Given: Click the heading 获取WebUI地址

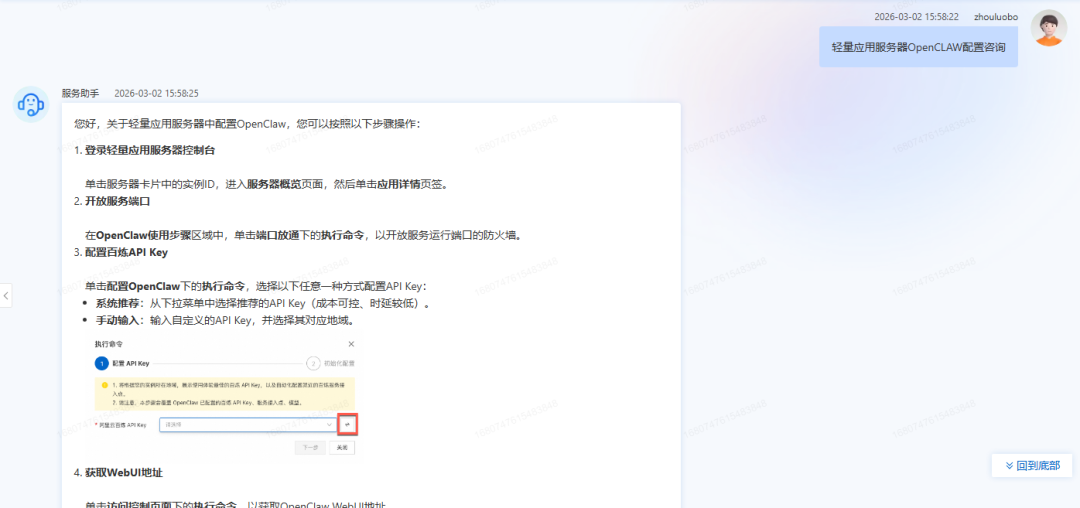Looking at the screenshot, I should coord(124,473).
